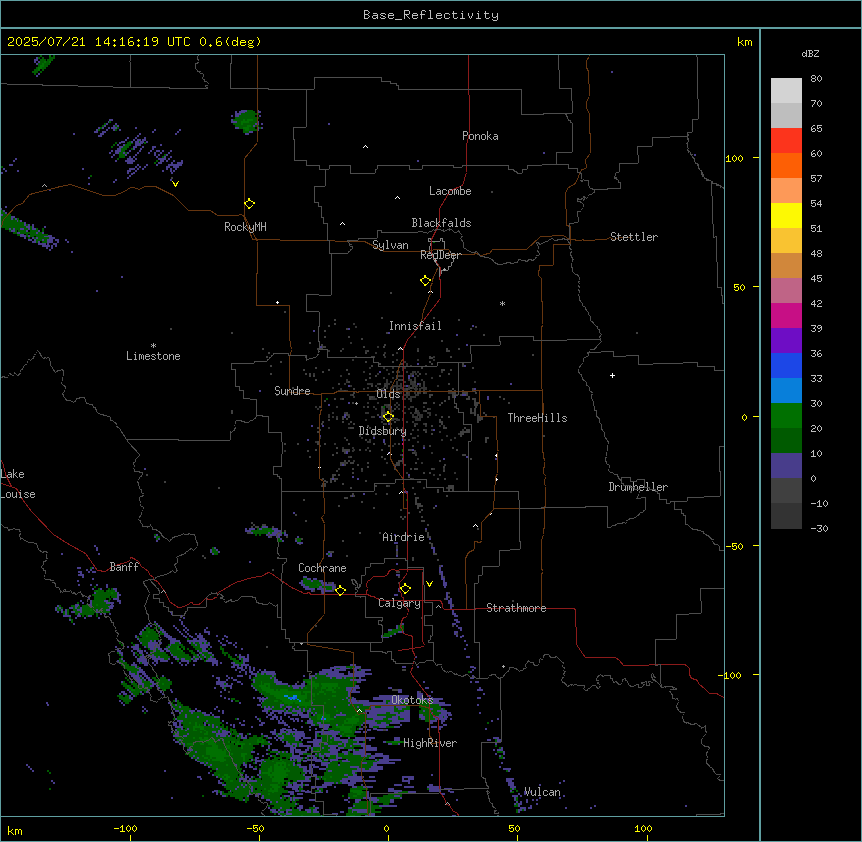Click the yellow V marker east of Calgary
Screen dimensions: 862x842
(x=429, y=584)
